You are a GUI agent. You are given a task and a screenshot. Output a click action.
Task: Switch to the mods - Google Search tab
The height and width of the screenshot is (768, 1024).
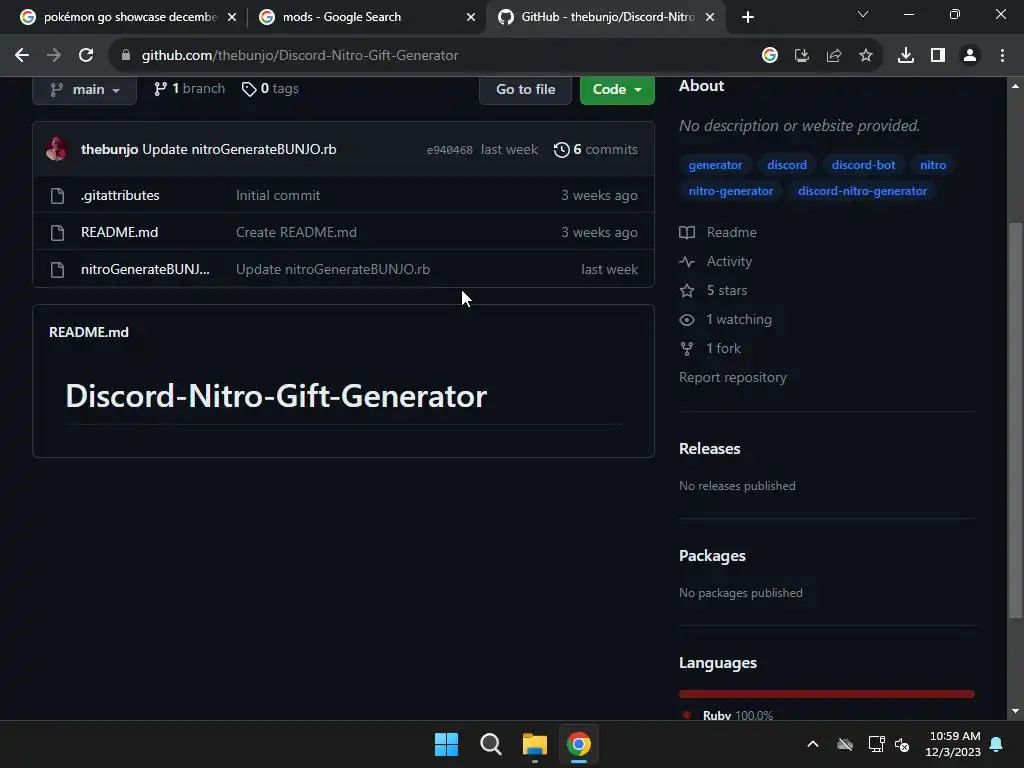(x=366, y=17)
